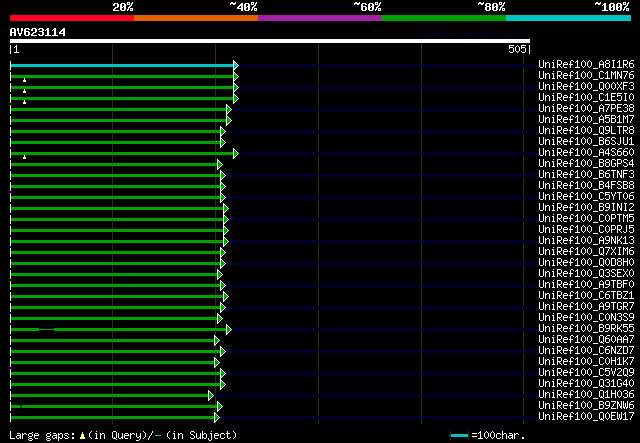Click the 505 end position label
Viewport: 640px width, 443px height.
[x=517, y=49]
